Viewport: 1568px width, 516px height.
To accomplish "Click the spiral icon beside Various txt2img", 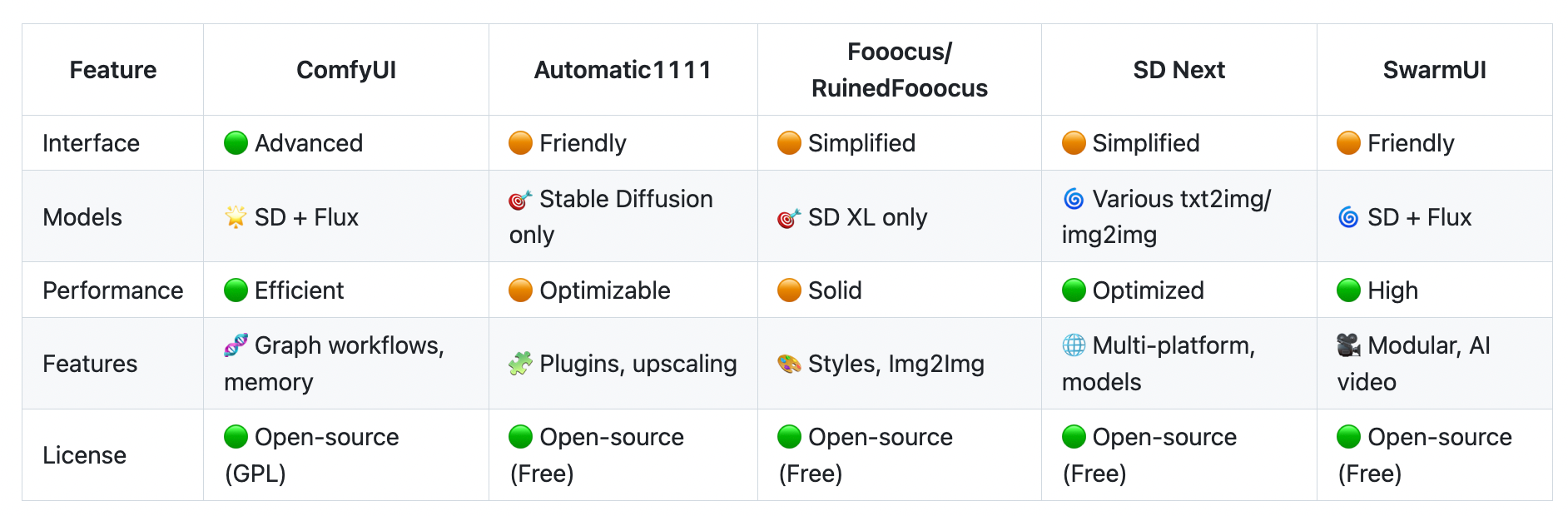I will click(1074, 199).
